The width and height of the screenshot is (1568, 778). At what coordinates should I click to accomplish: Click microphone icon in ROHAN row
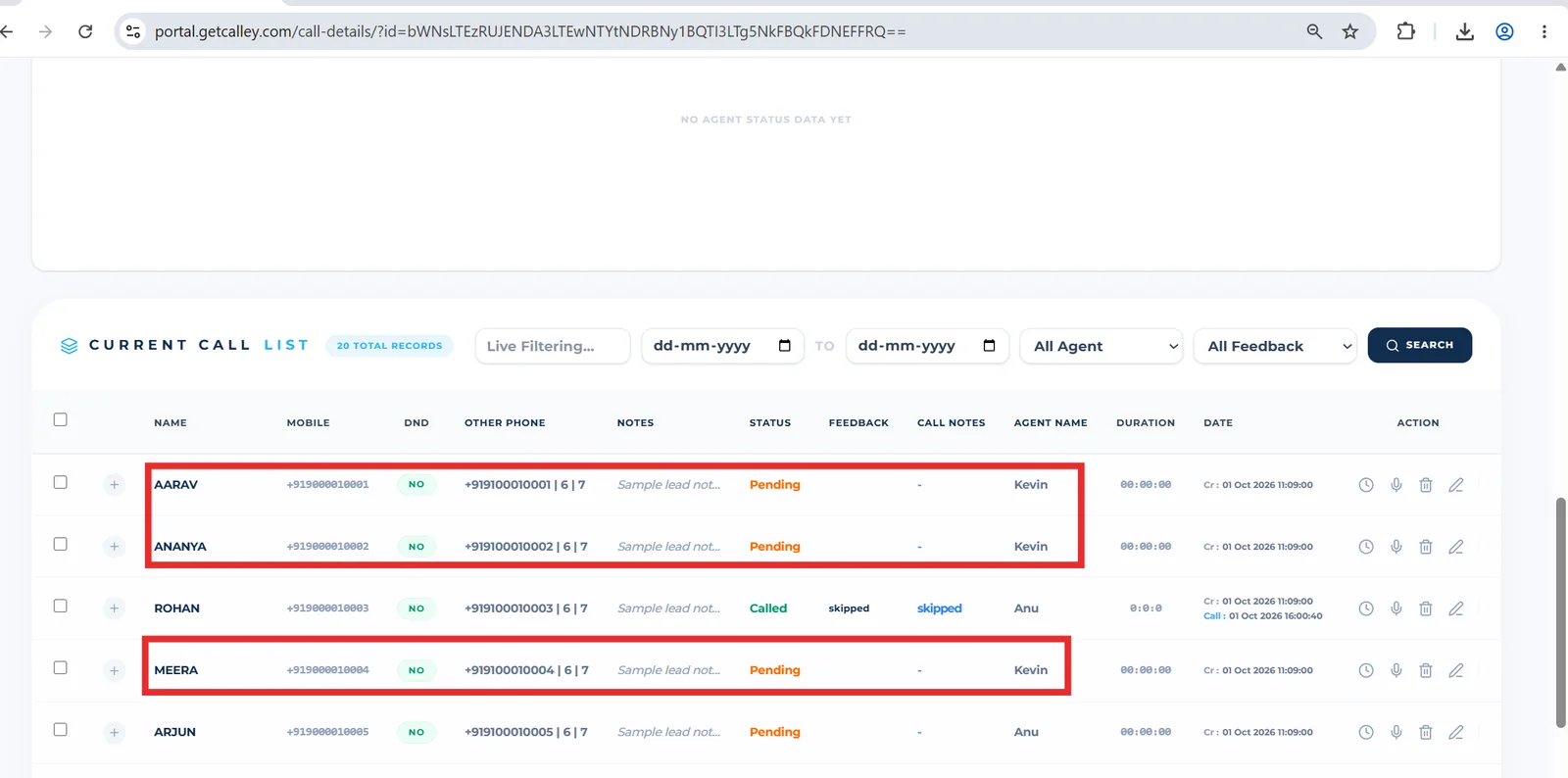click(1396, 608)
